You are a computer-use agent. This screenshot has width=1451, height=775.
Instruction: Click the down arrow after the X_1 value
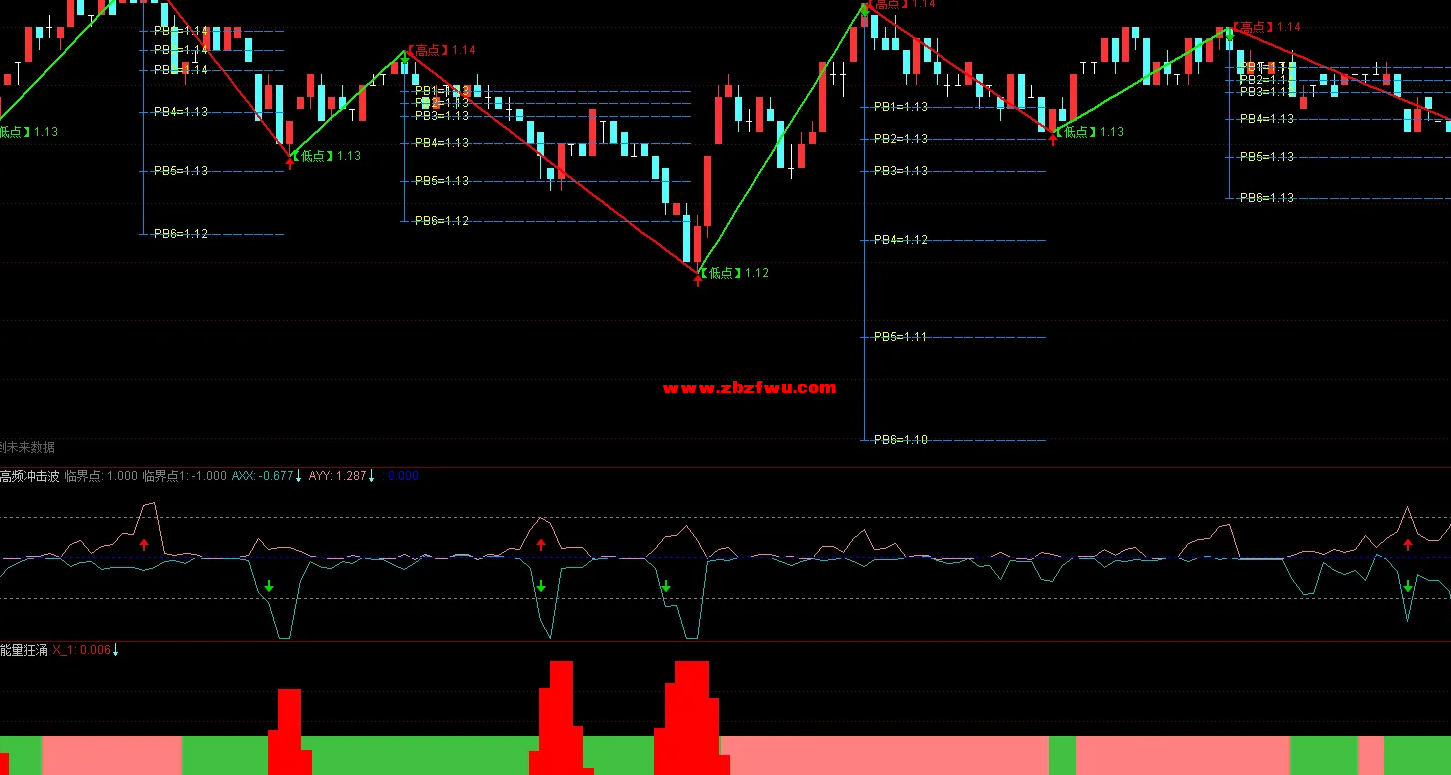tap(115, 650)
